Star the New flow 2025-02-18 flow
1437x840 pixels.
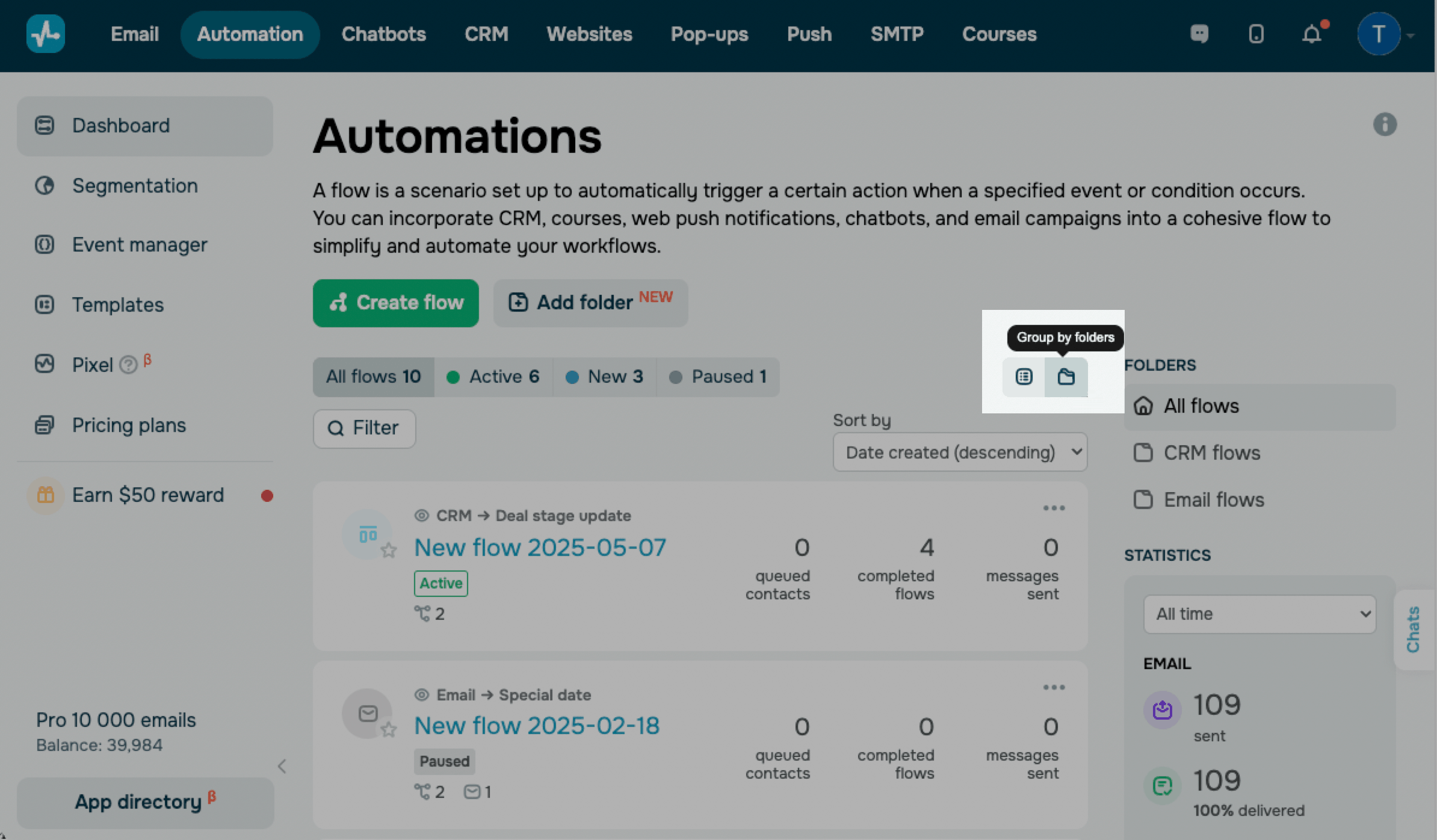click(x=389, y=729)
